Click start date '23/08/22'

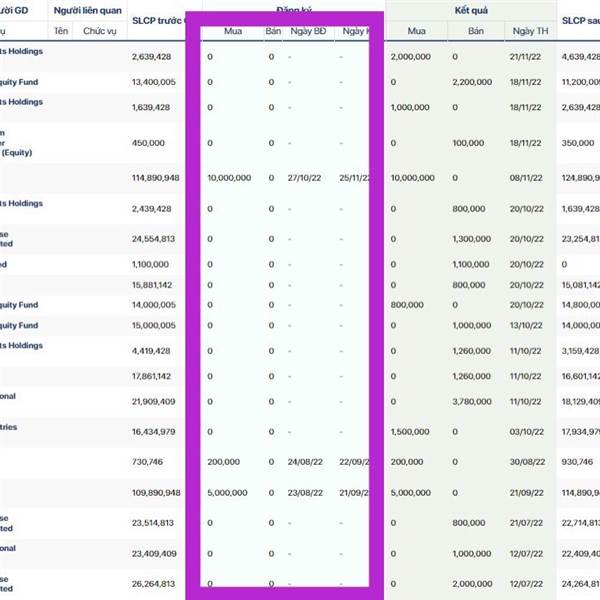point(305,493)
